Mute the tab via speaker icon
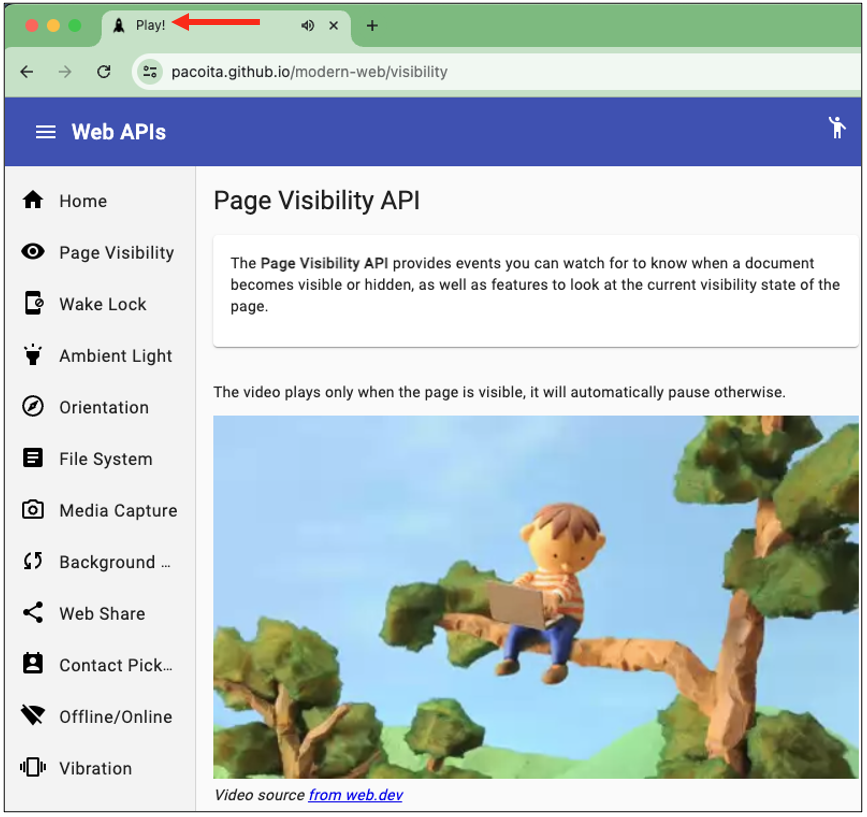The width and height of the screenshot is (867, 817). pos(307,25)
